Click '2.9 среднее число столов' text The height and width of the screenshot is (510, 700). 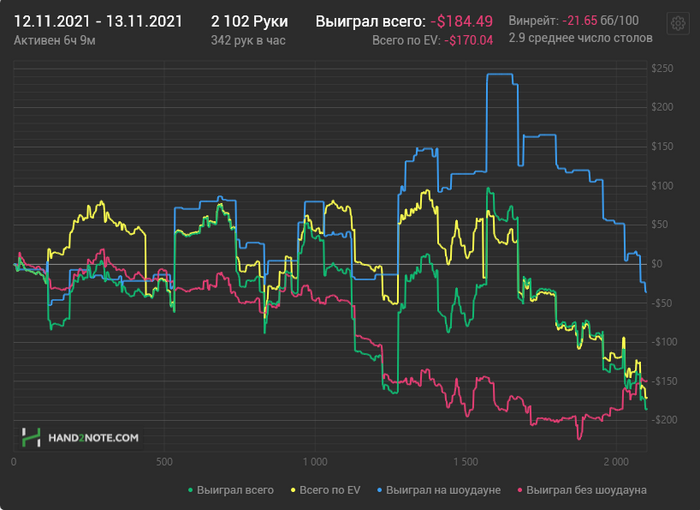[580, 38]
